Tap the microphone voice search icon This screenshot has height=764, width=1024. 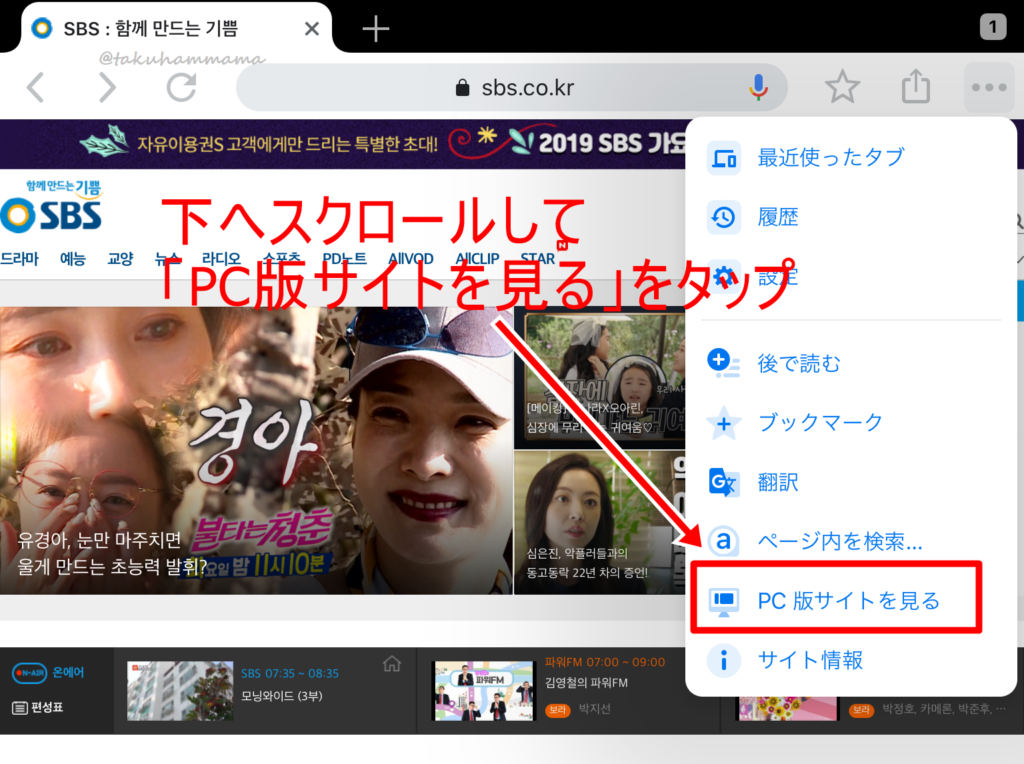point(758,87)
